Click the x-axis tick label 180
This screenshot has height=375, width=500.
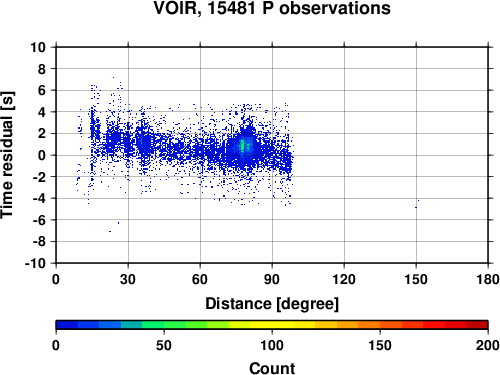coord(488,279)
